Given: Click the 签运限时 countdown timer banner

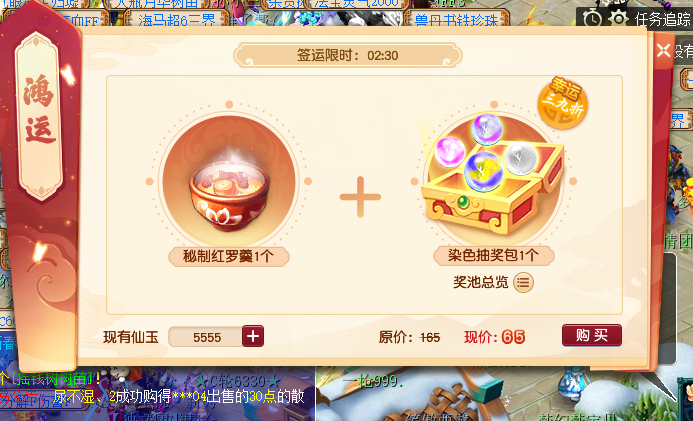Looking at the screenshot, I should 348,56.
